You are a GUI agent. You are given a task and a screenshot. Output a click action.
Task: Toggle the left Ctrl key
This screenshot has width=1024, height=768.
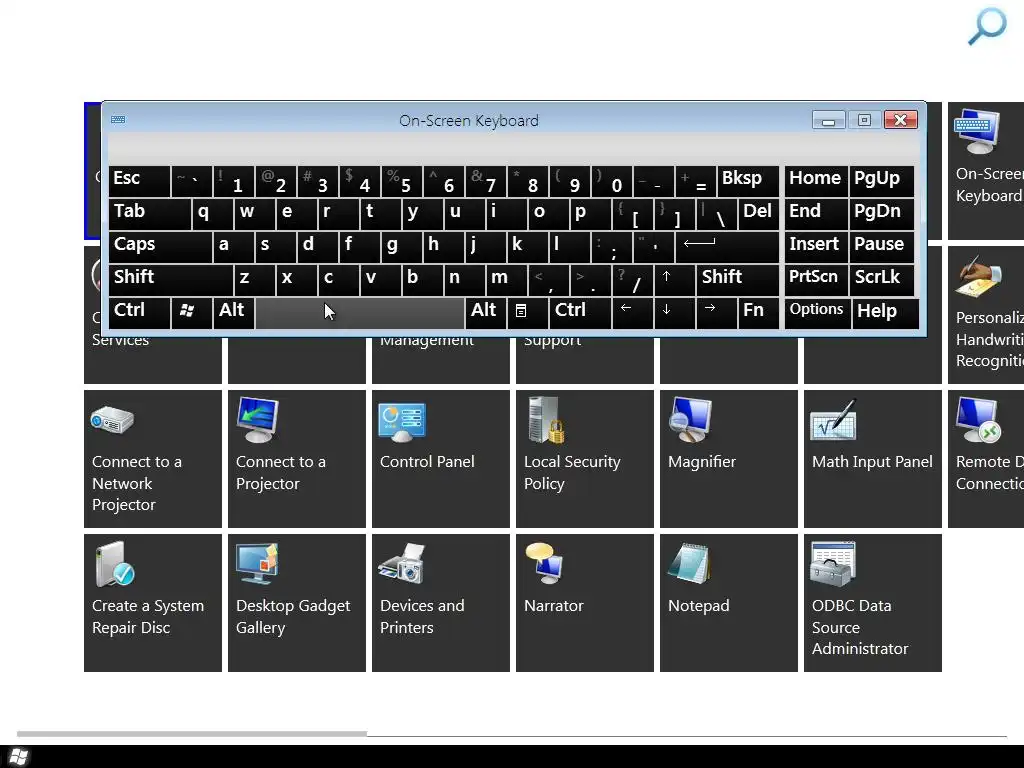point(139,313)
